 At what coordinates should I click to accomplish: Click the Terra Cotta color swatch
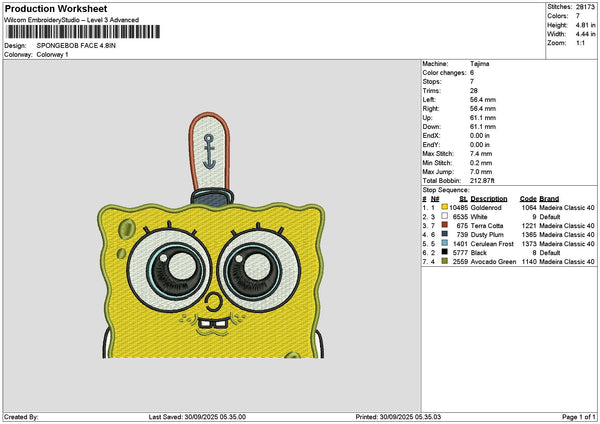click(x=444, y=225)
